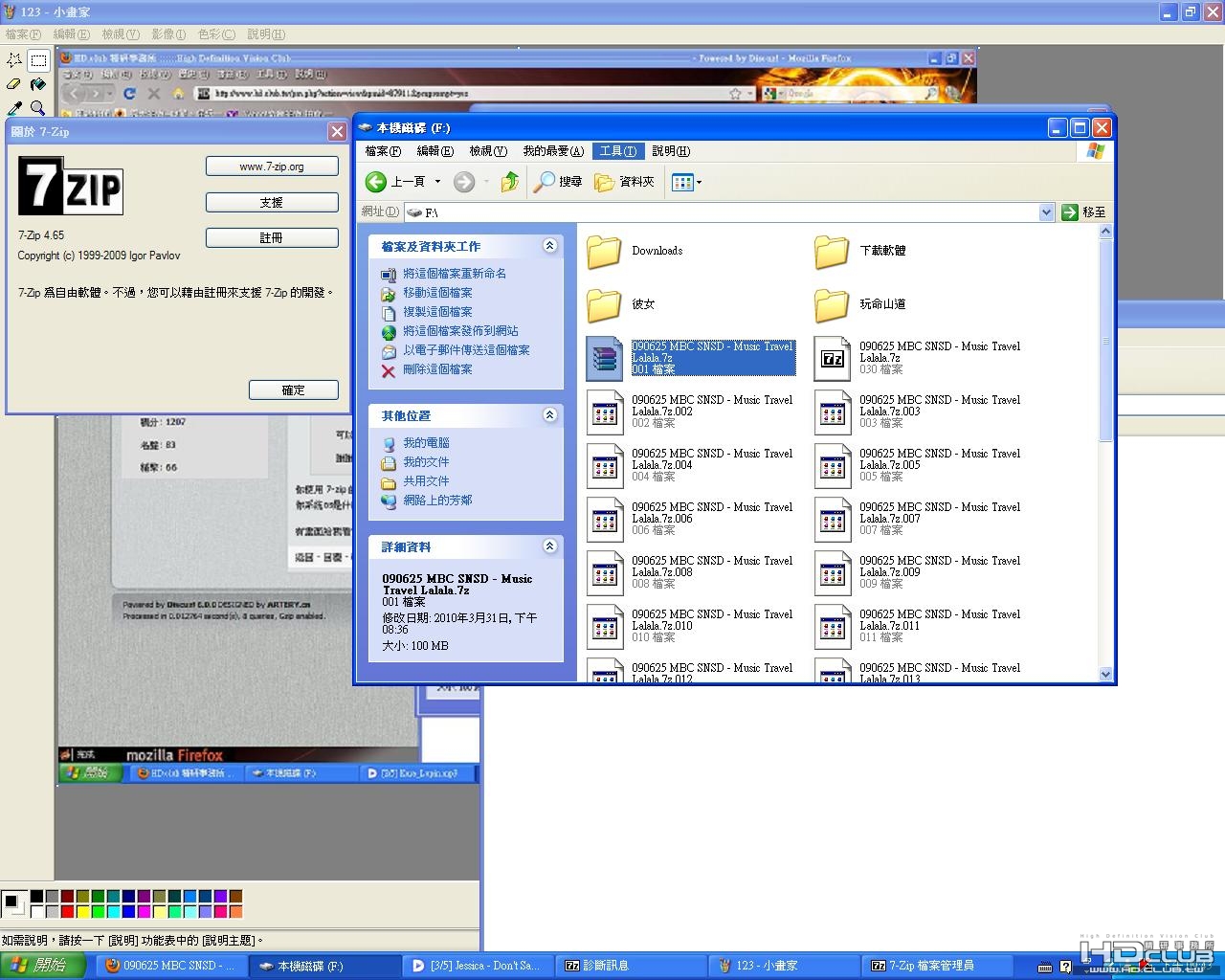Select the 彼女 folder icon
This screenshot has height=980, width=1225.
click(605, 305)
